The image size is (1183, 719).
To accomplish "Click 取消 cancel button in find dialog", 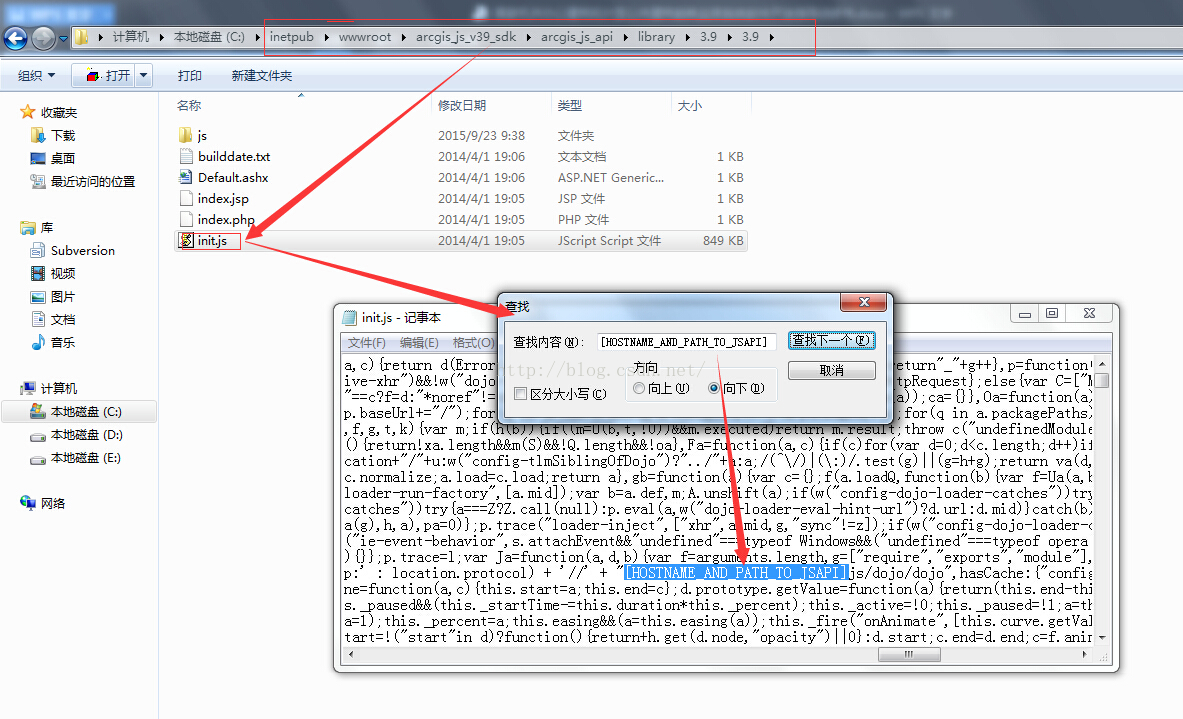I will (x=831, y=370).
